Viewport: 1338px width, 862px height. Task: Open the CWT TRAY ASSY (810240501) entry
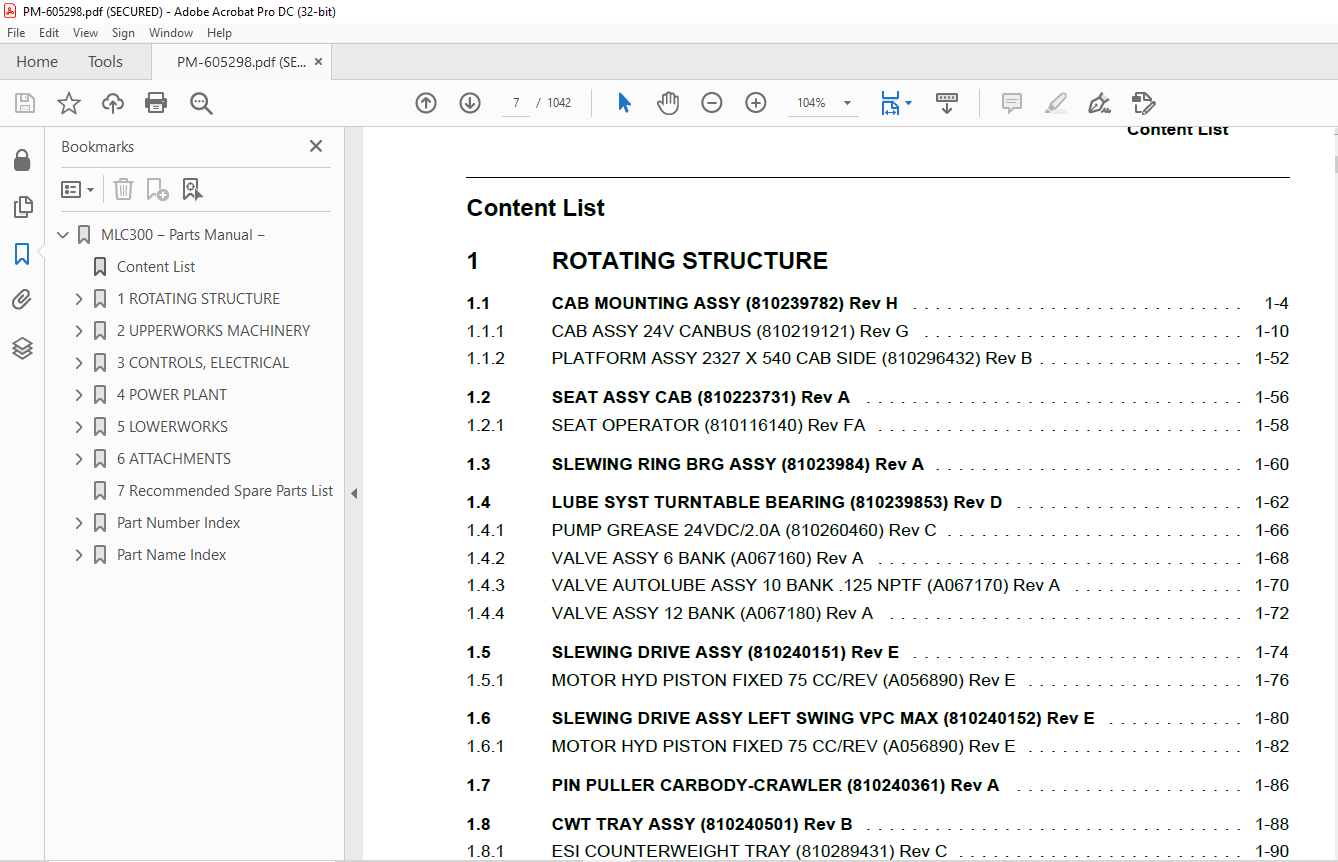[702, 824]
